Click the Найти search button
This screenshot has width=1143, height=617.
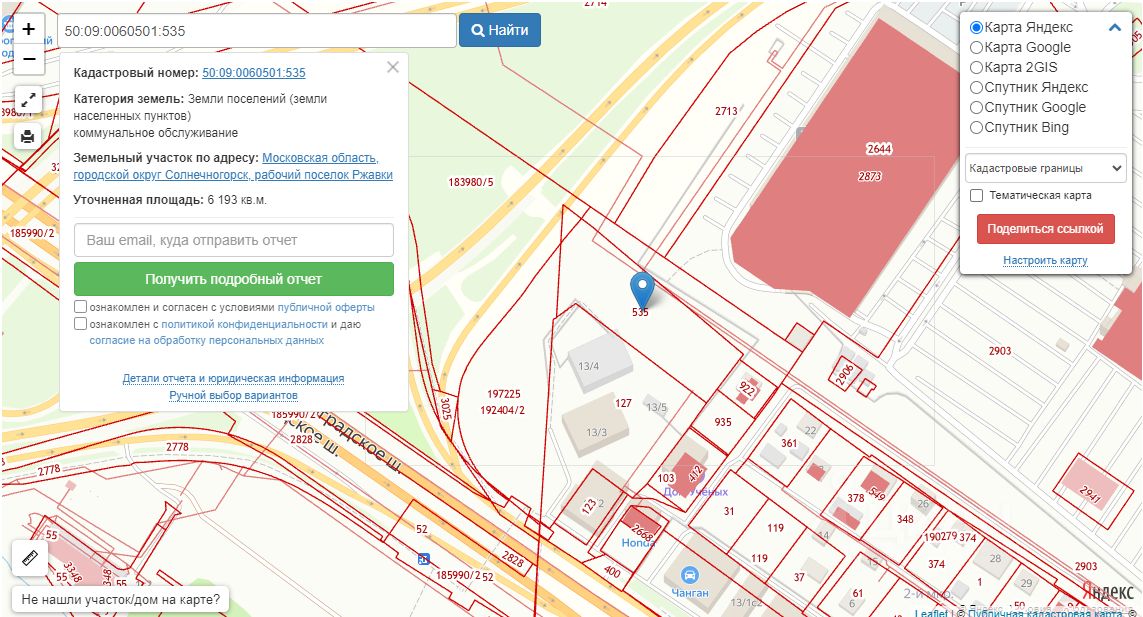[x=500, y=30]
